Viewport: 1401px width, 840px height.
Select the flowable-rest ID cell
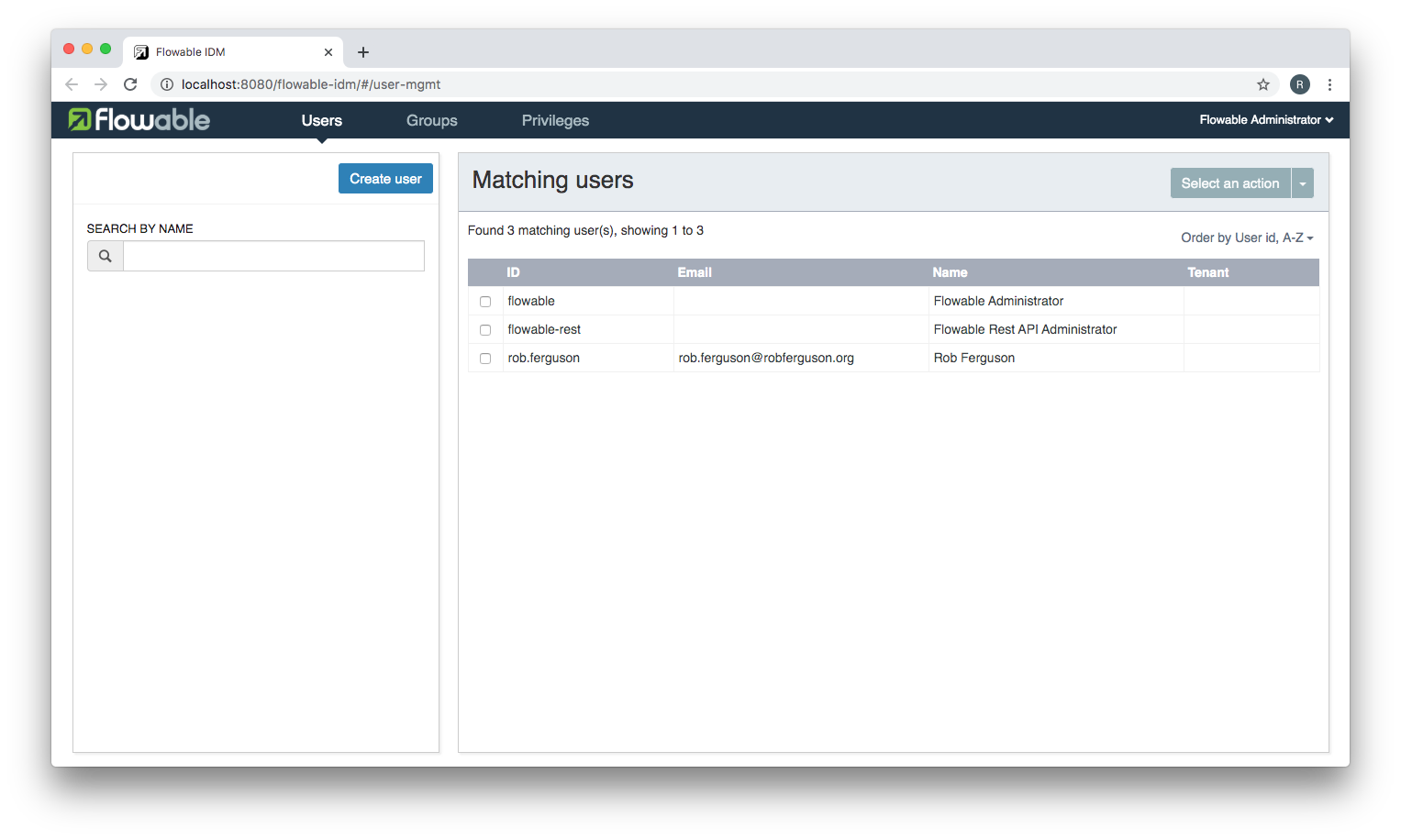(588, 329)
